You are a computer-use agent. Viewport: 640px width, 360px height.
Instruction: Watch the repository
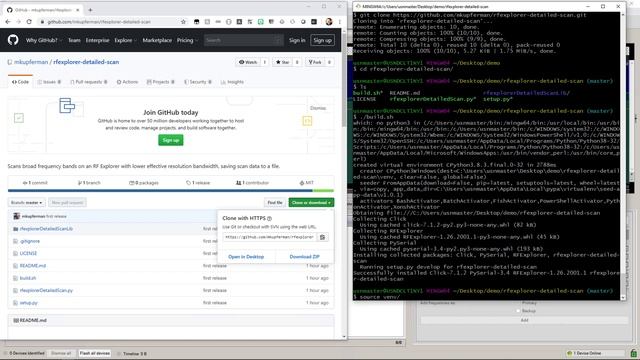248,62
